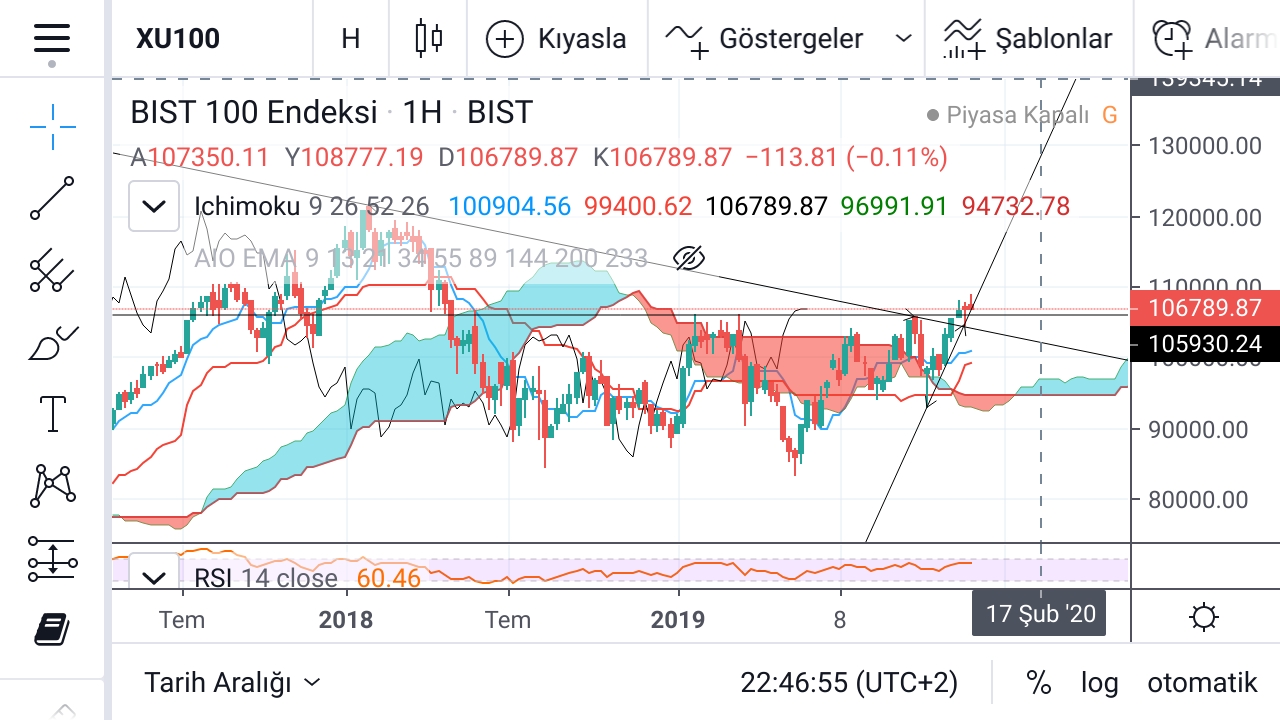Toggle percent scale mode
The height and width of the screenshot is (720, 1280).
tap(1038, 683)
